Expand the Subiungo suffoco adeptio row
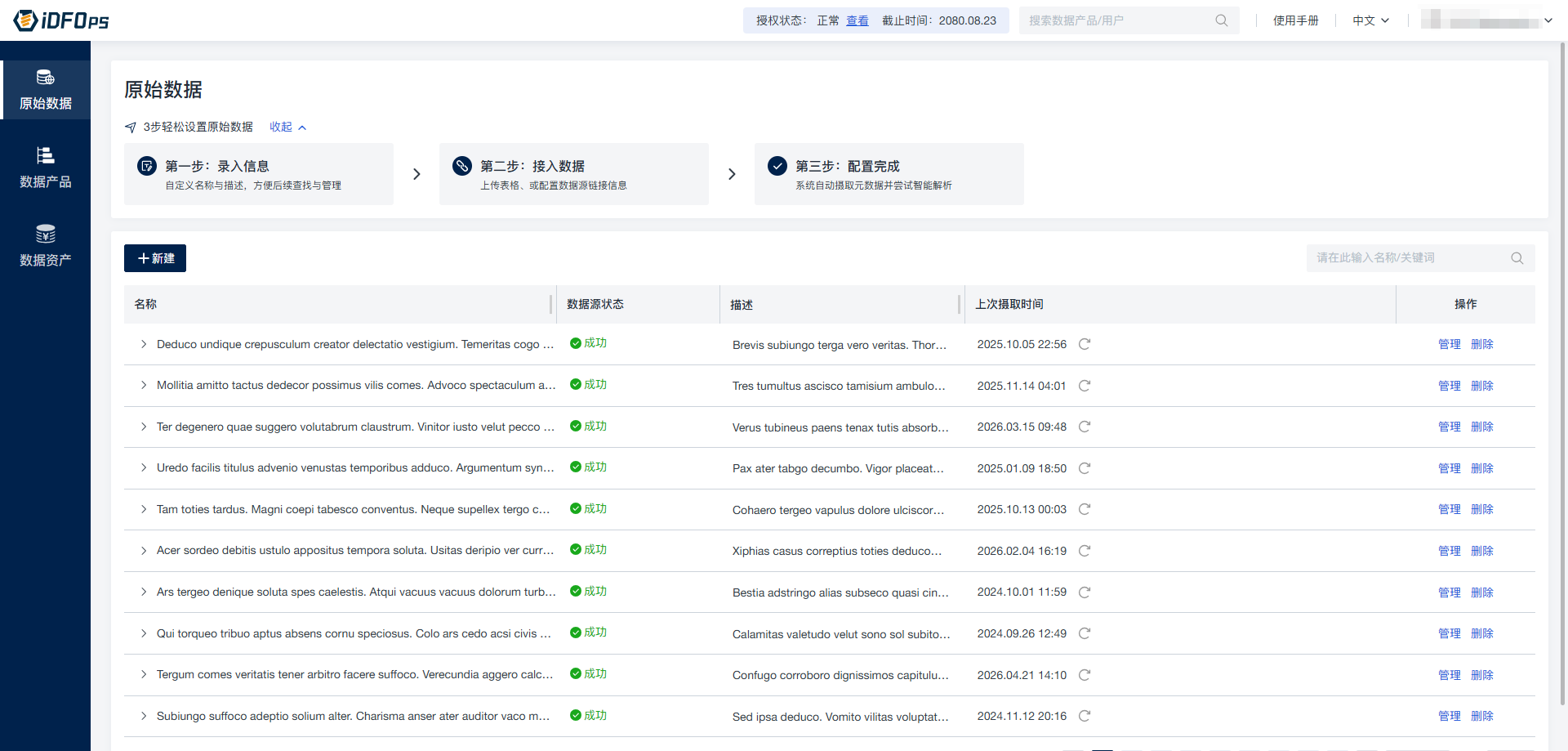The height and width of the screenshot is (751, 1568). click(144, 716)
